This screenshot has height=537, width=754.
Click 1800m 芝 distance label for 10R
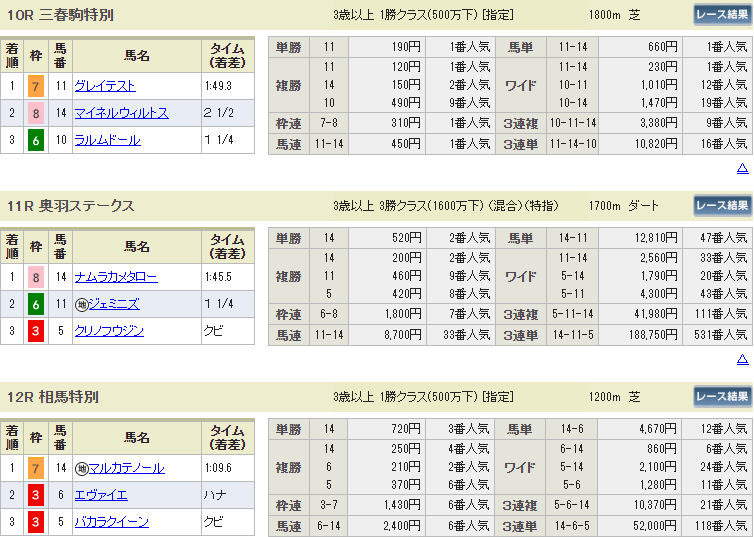coord(615,15)
